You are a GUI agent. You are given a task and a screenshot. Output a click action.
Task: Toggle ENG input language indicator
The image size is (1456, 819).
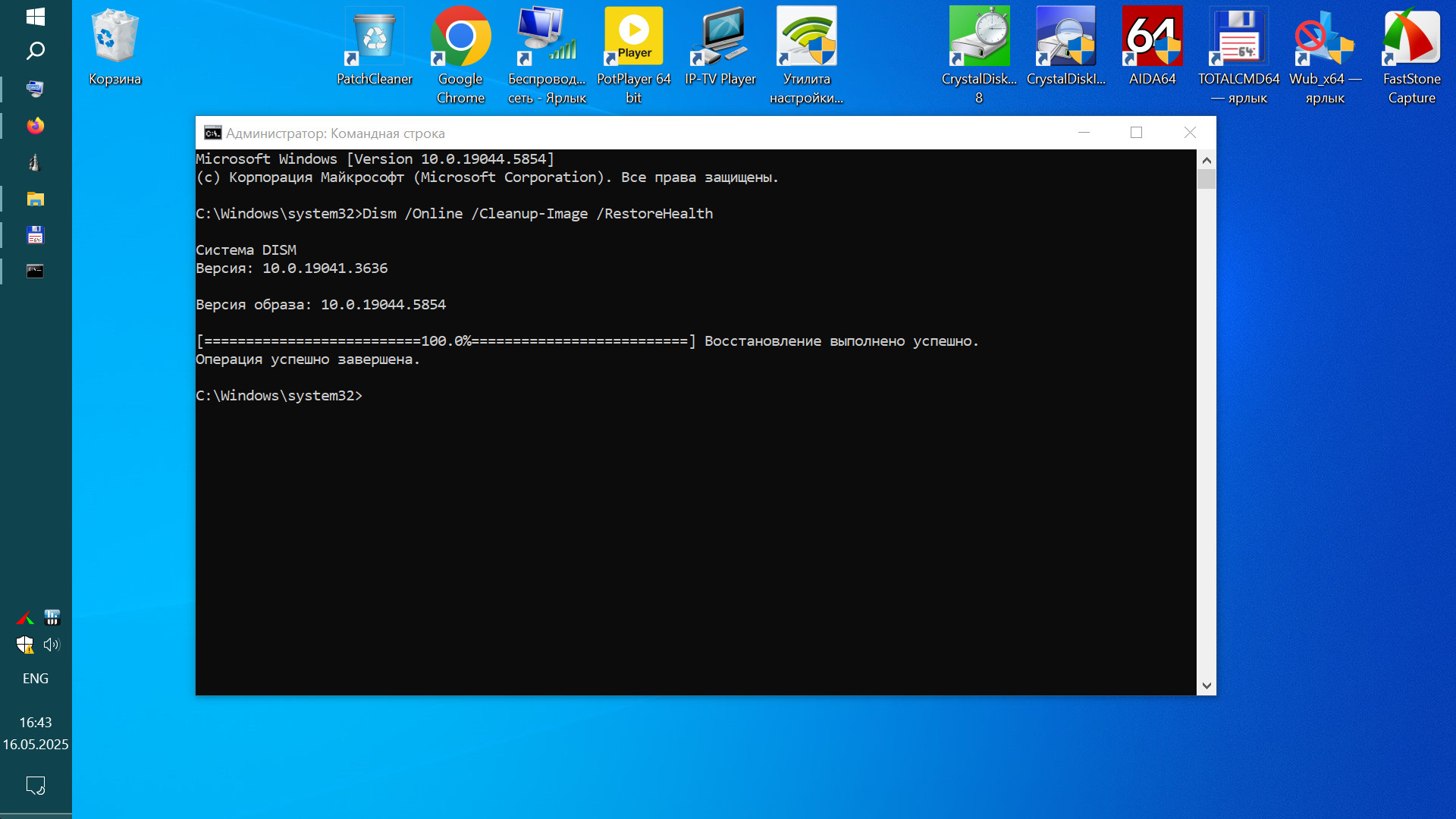coord(36,679)
